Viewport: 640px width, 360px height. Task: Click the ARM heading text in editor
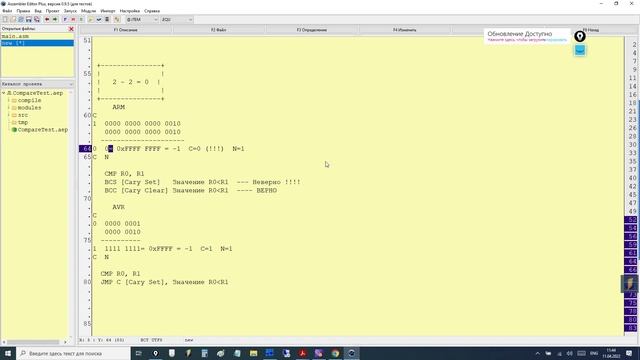pyautogui.click(x=118, y=107)
